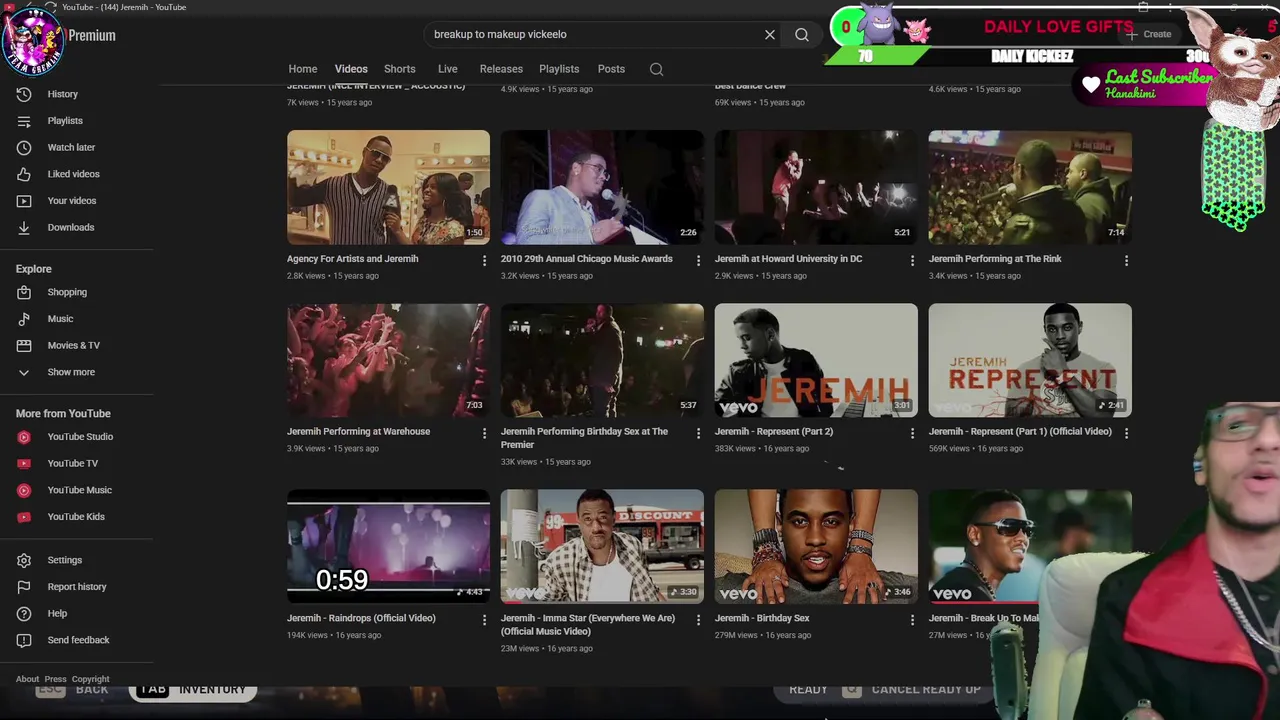This screenshot has width=1280, height=720.
Task: Switch to the Shorts channel tab
Action: [x=400, y=69]
